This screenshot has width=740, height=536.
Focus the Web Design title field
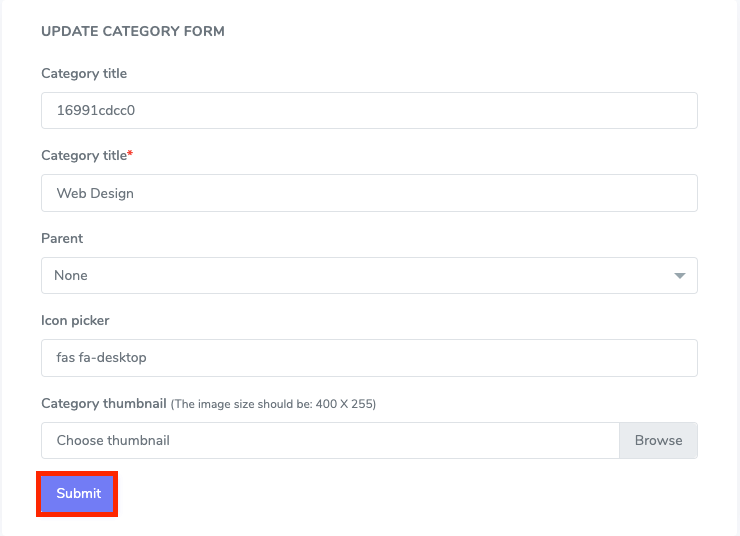[x=368, y=194]
